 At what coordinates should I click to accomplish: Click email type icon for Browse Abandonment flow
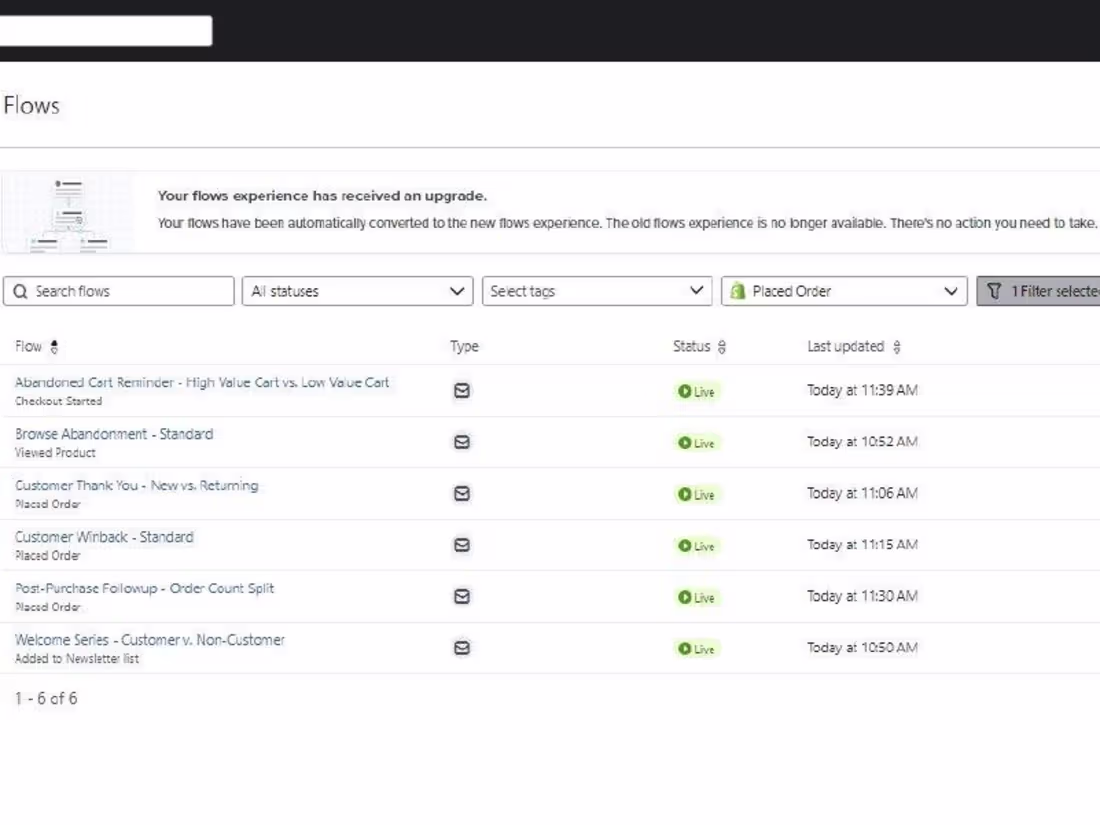462,442
